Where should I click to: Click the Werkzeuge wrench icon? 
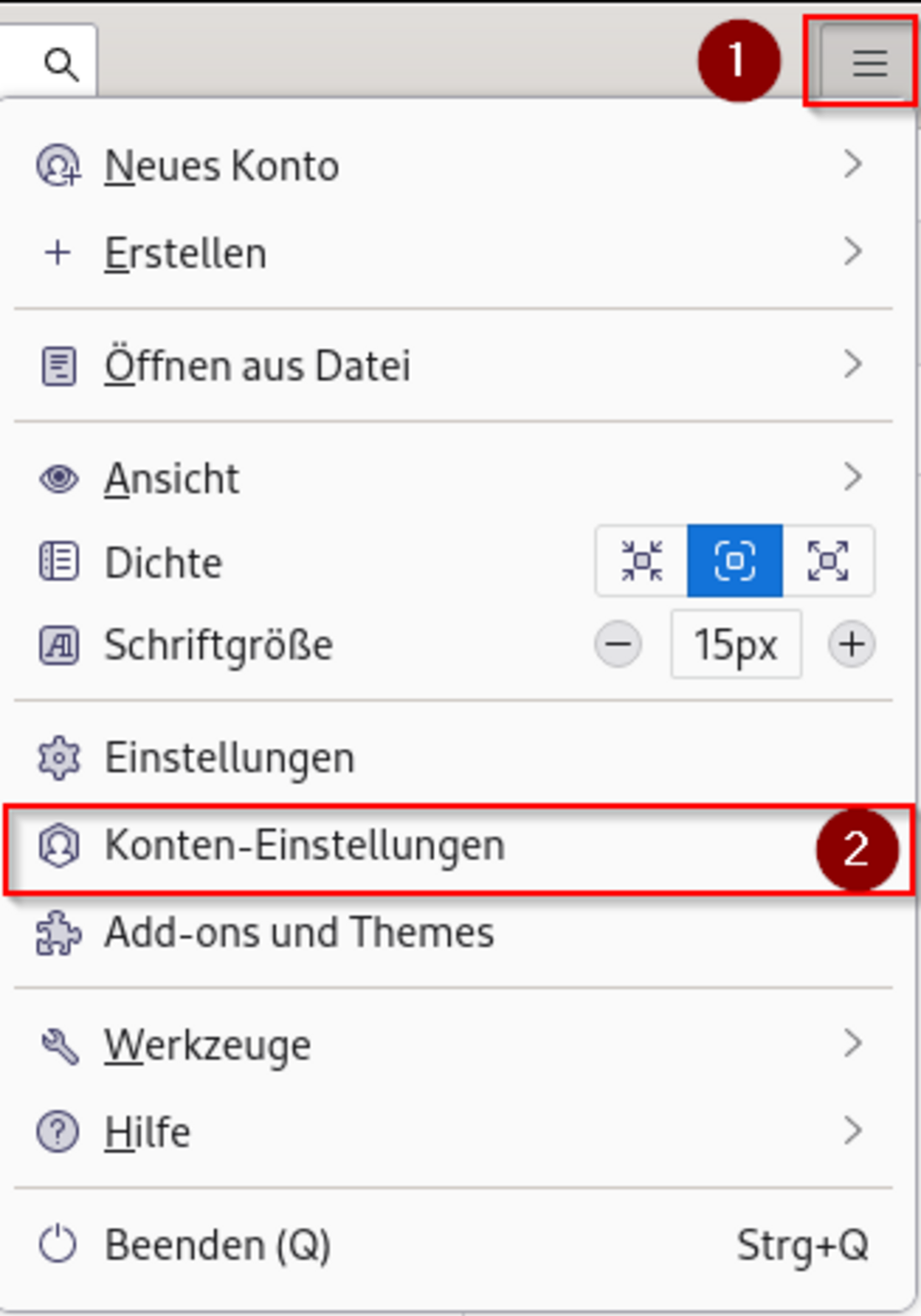59,1045
